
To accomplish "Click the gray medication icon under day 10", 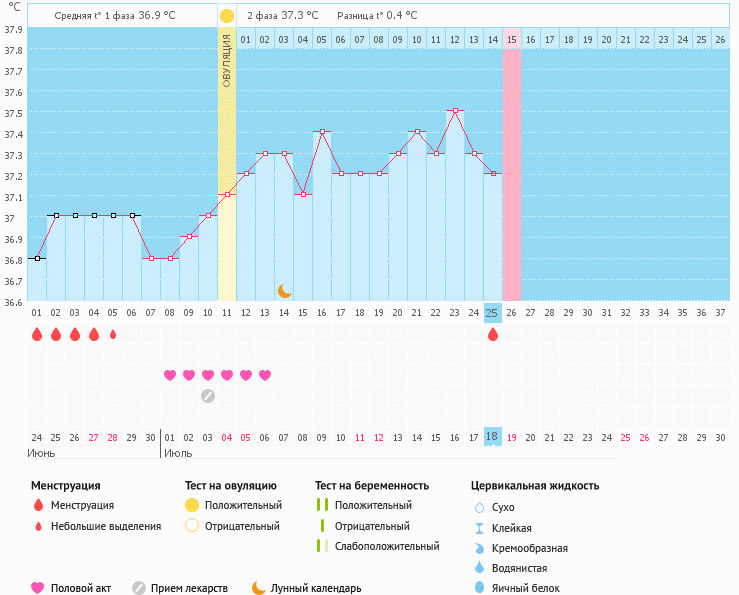I will [208, 395].
